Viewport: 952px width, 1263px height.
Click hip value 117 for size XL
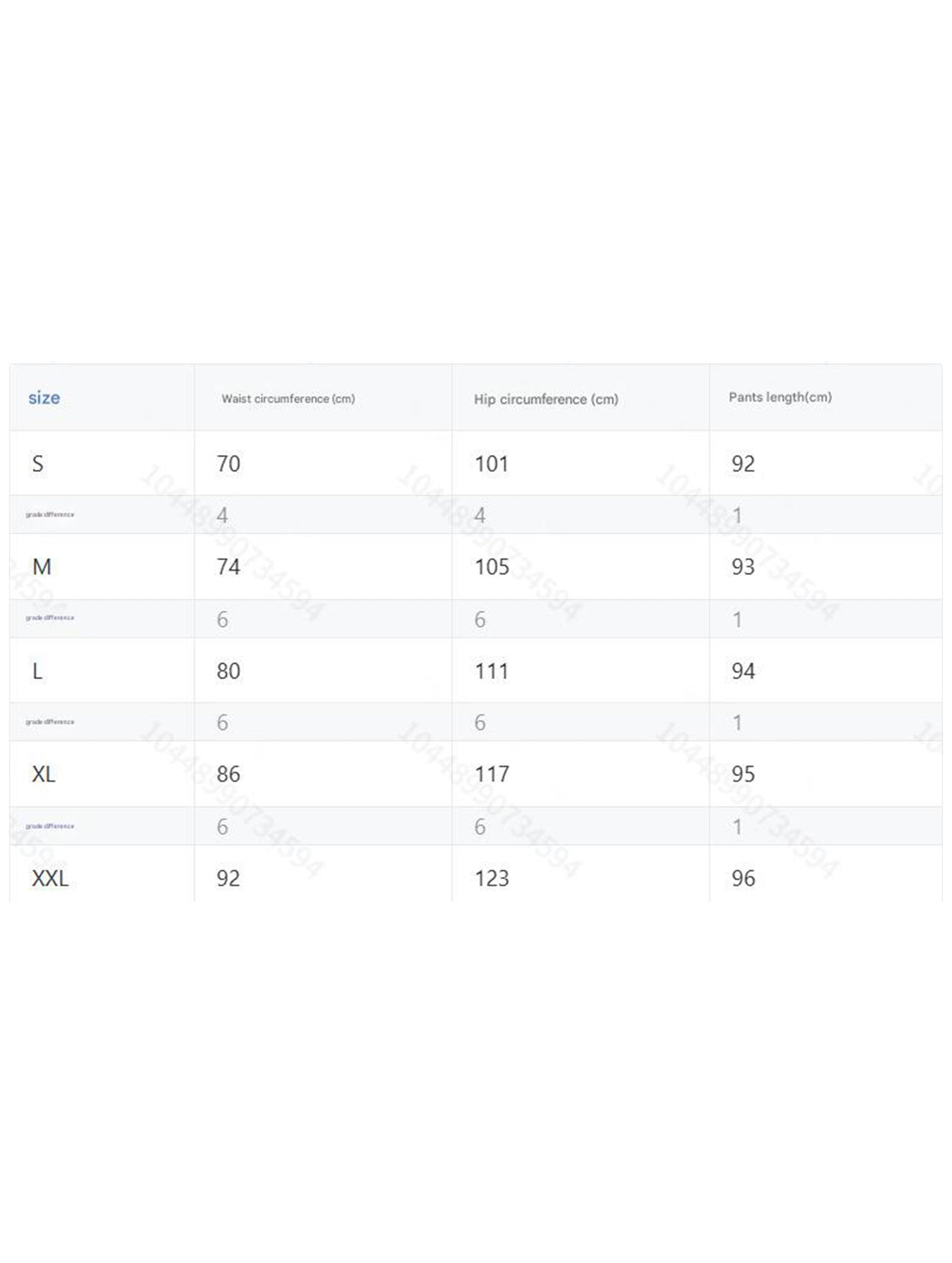[x=491, y=774]
